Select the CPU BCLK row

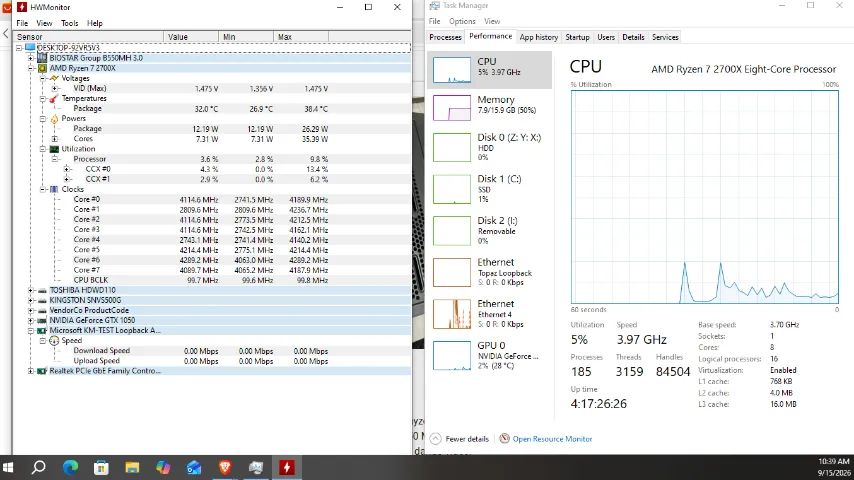(212, 280)
